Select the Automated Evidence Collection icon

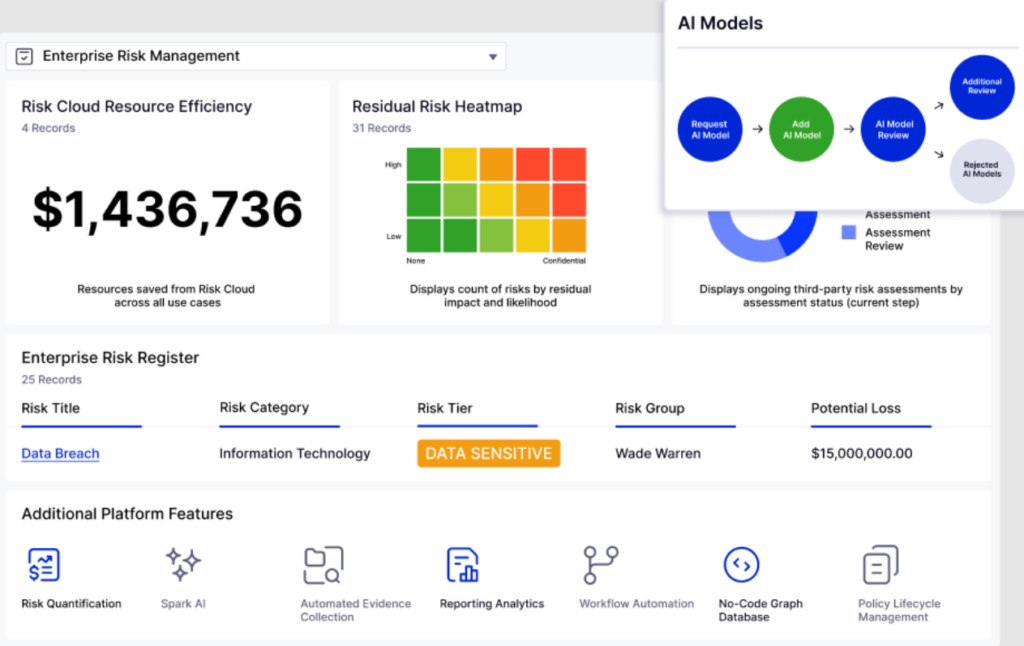pos(323,565)
